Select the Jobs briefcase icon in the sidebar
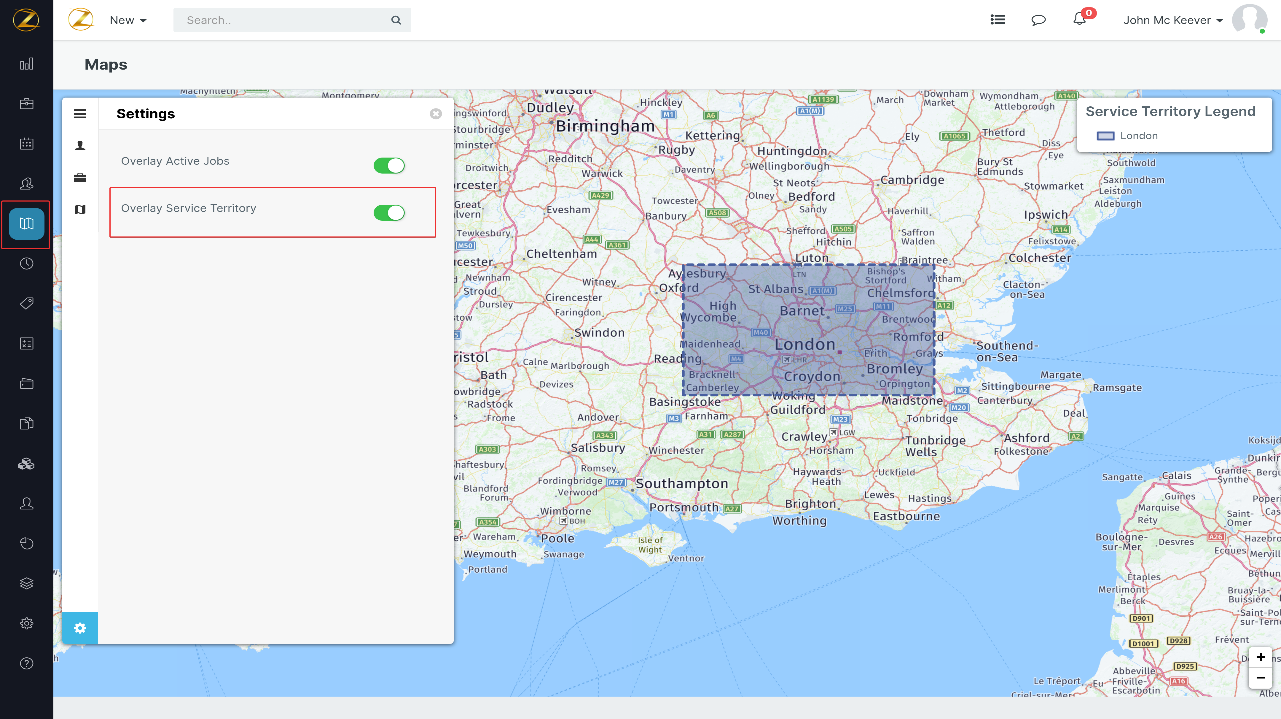Screen dimensions: 1281x719 pos(26,104)
